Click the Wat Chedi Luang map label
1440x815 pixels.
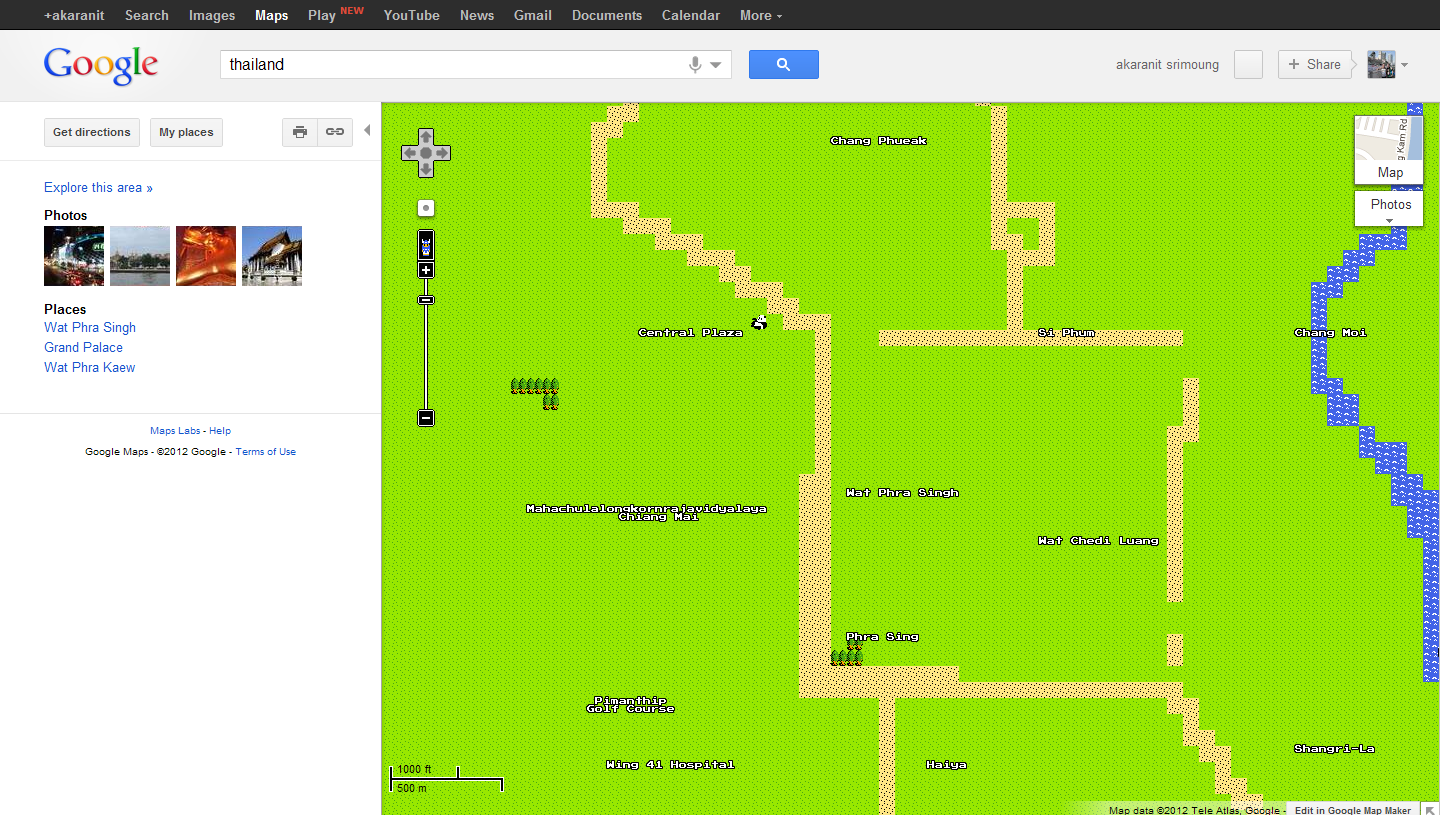[1098, 541]
